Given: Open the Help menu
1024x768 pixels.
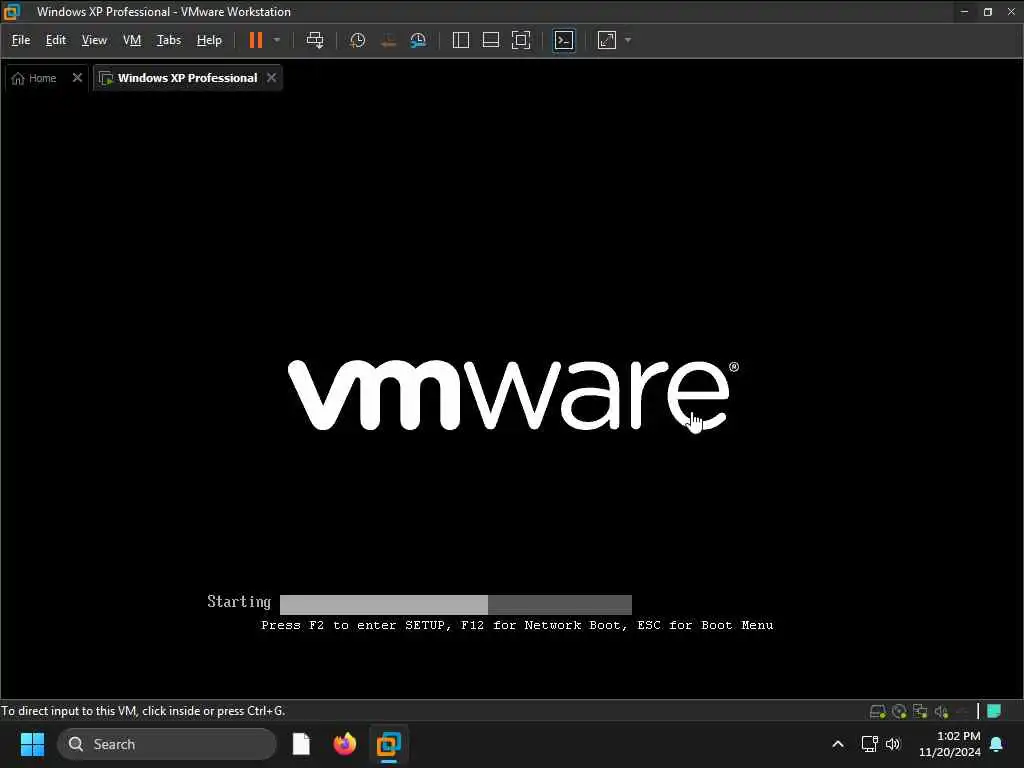Looking at the screenshot, I should click(x=209, y=40).
